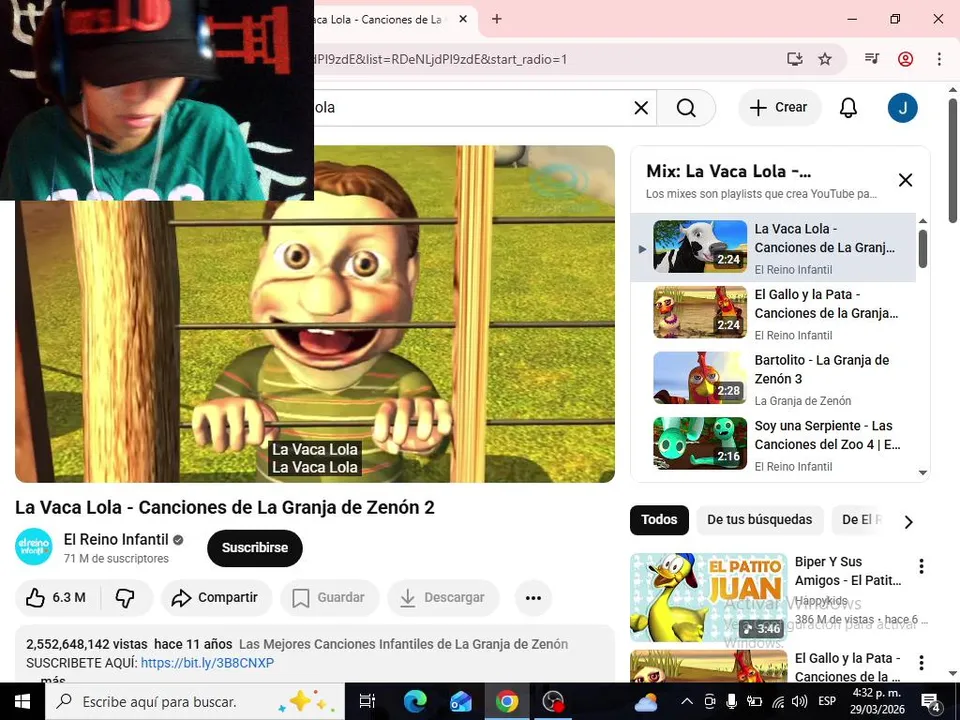Select the De tus búsquedas filter chip
960x720 pixels.
[x=759, y=520]
